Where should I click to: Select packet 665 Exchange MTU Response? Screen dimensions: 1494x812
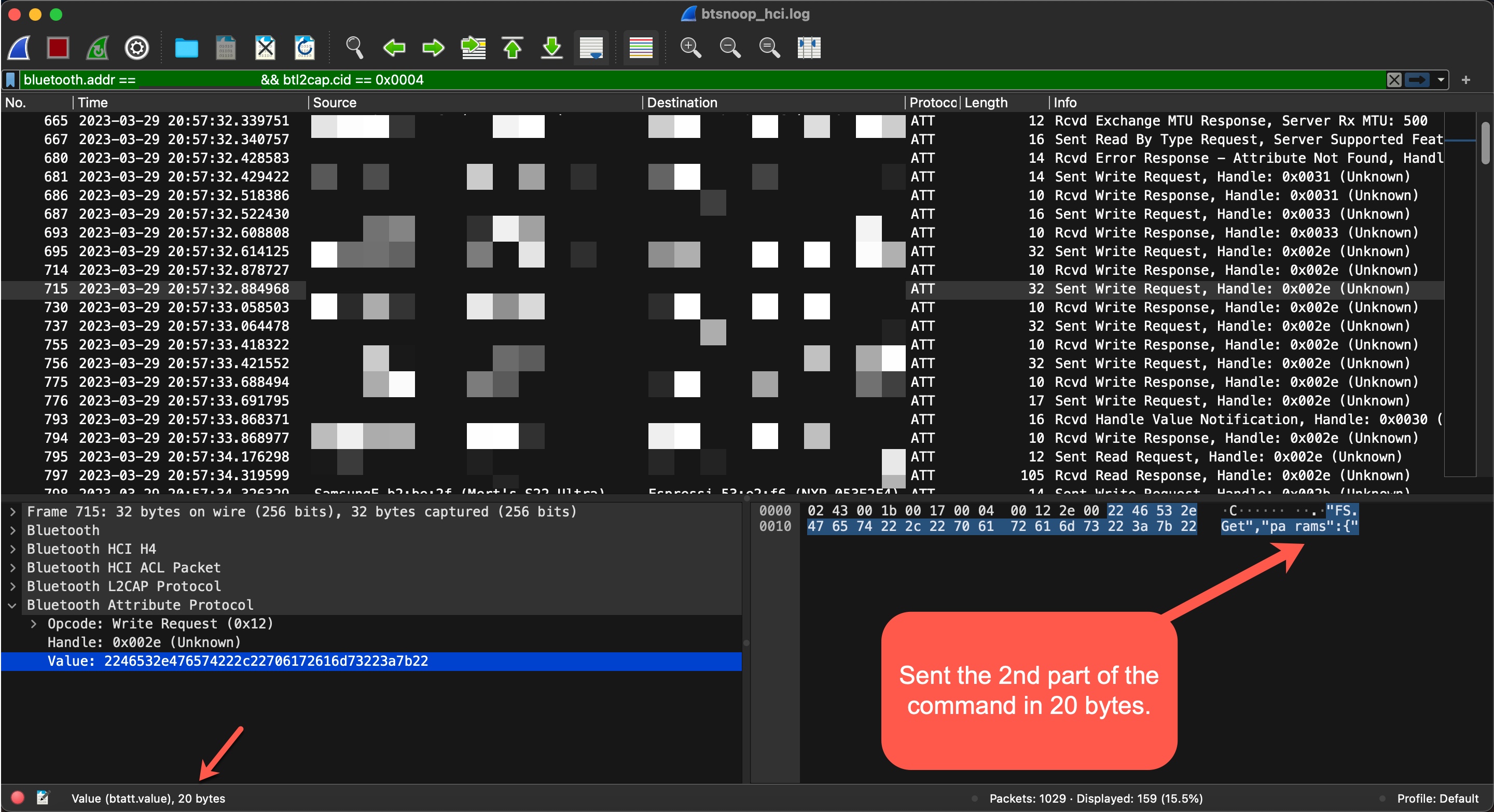click(x=723, y=121)
